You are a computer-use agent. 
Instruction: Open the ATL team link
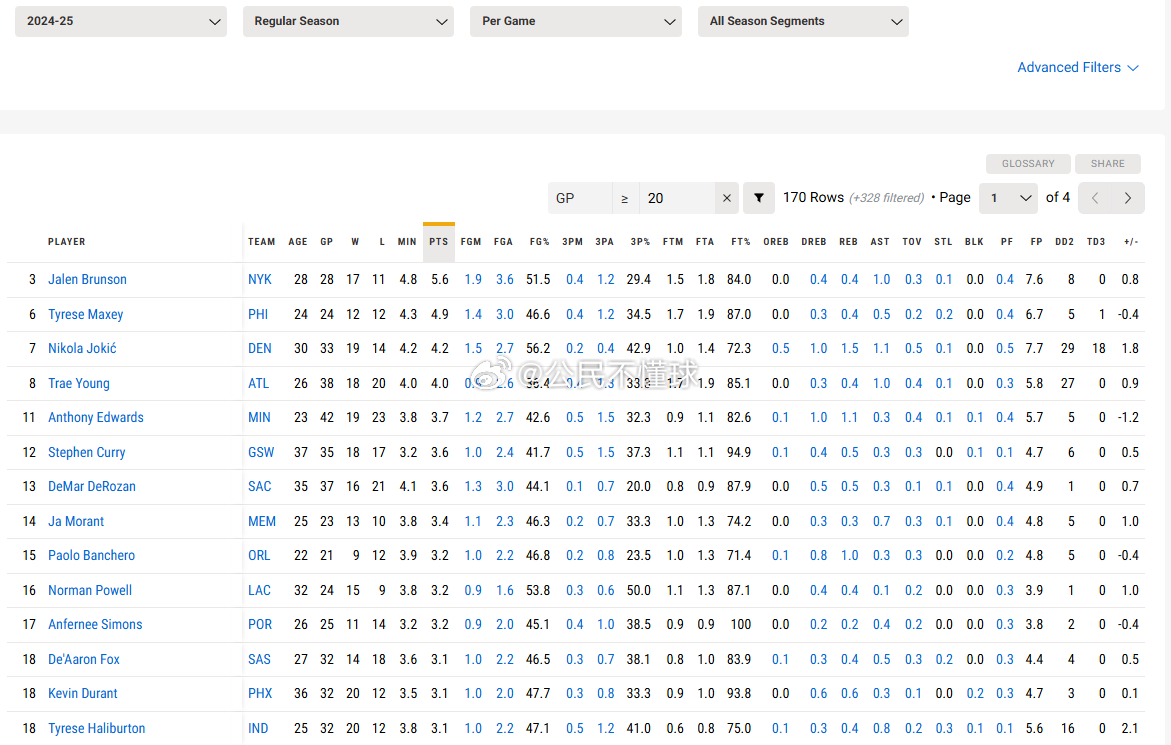pyautogui.click(x=258, y=383)
